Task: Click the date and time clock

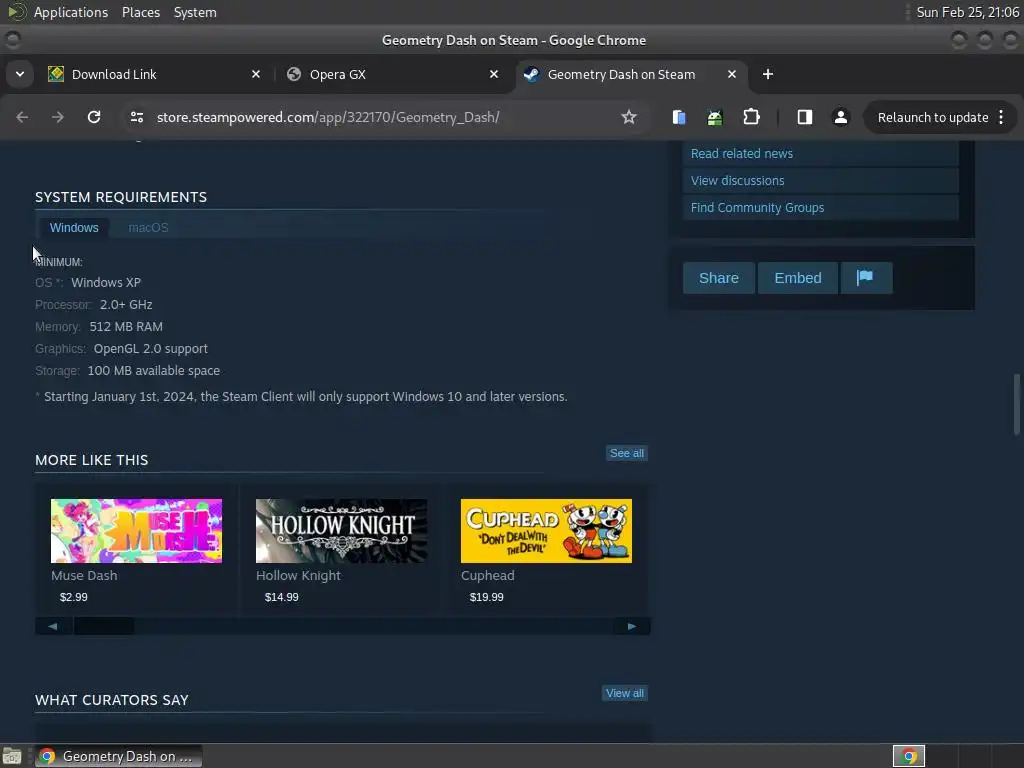Action: (x=967, y=12)
